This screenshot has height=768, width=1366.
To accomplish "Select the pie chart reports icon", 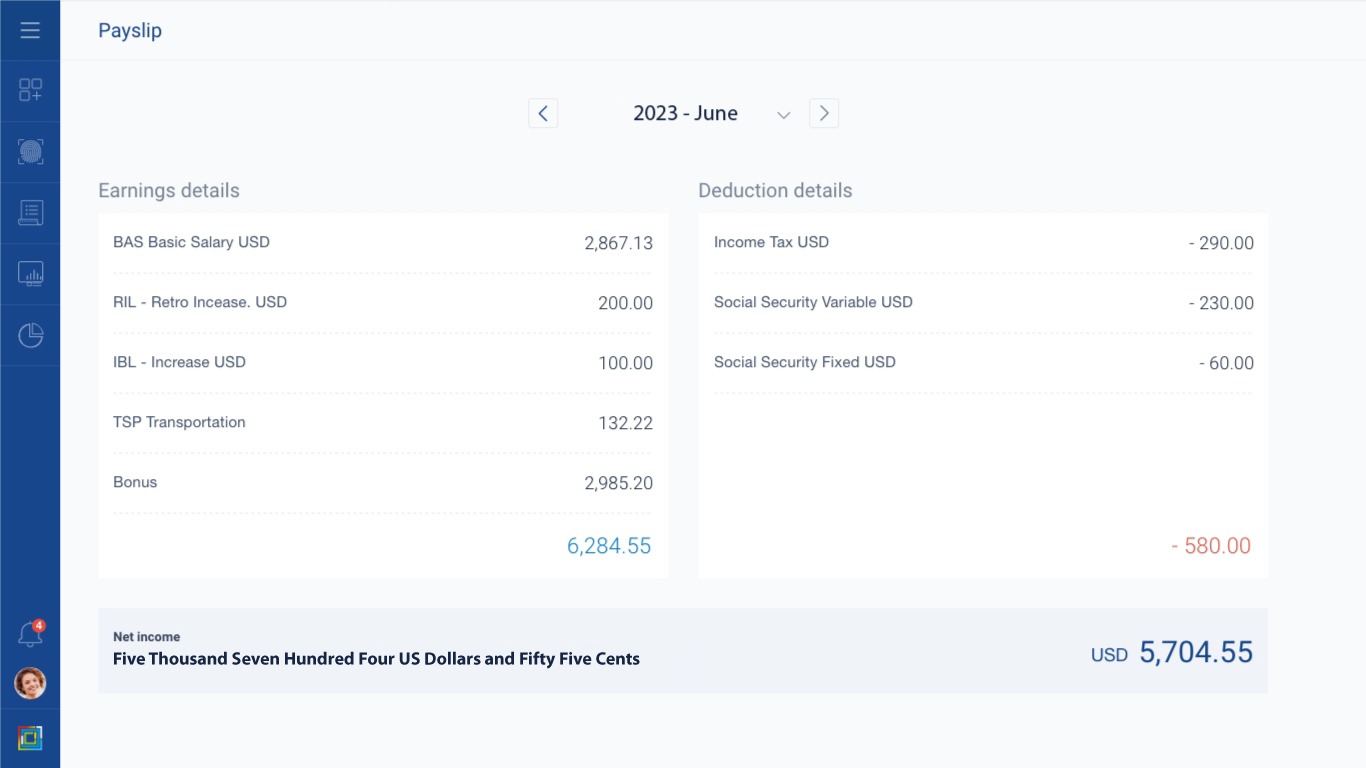I will coord(29,335).
